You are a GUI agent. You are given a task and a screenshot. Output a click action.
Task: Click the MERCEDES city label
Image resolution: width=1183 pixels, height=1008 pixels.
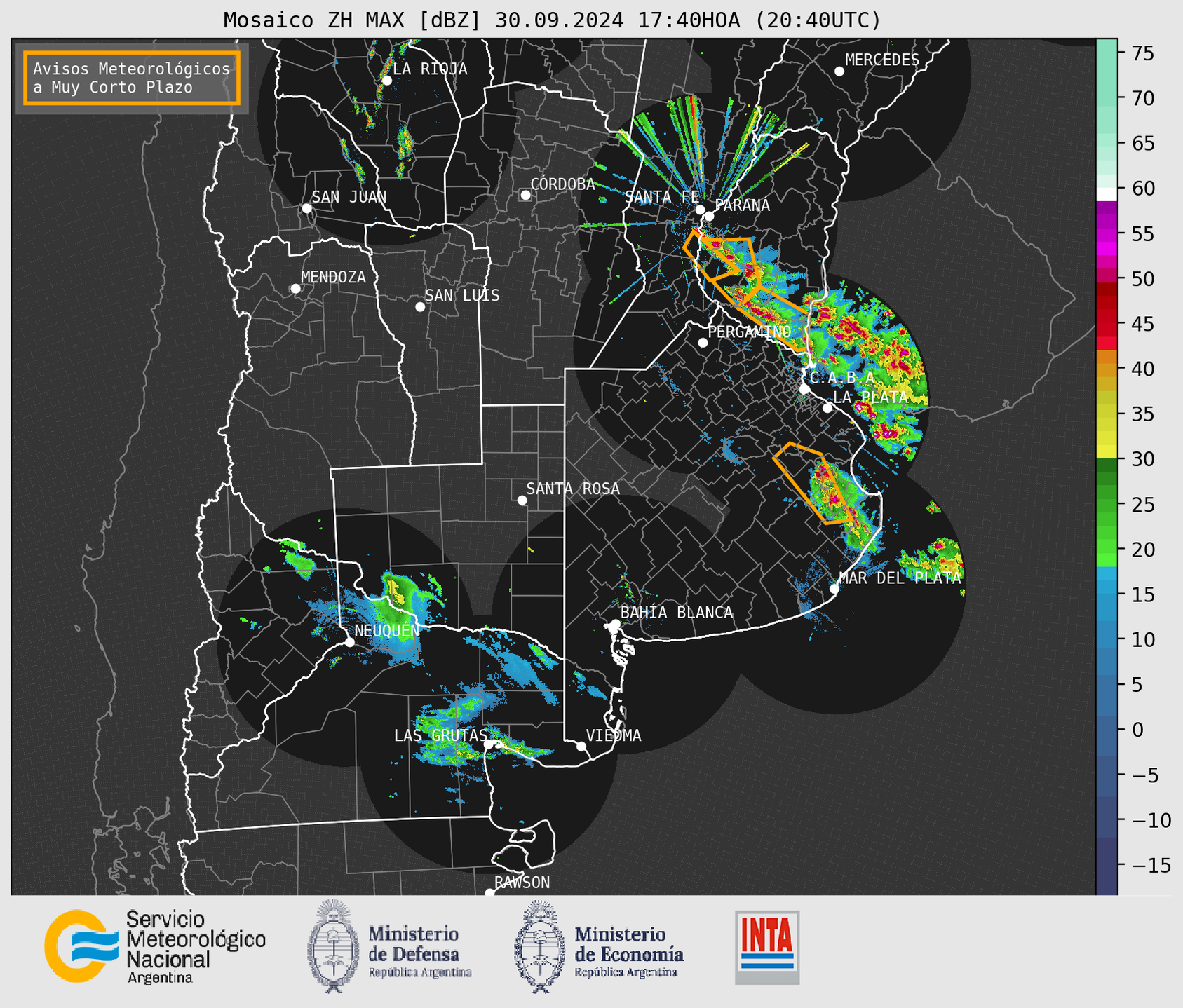[x=882, y=60]
